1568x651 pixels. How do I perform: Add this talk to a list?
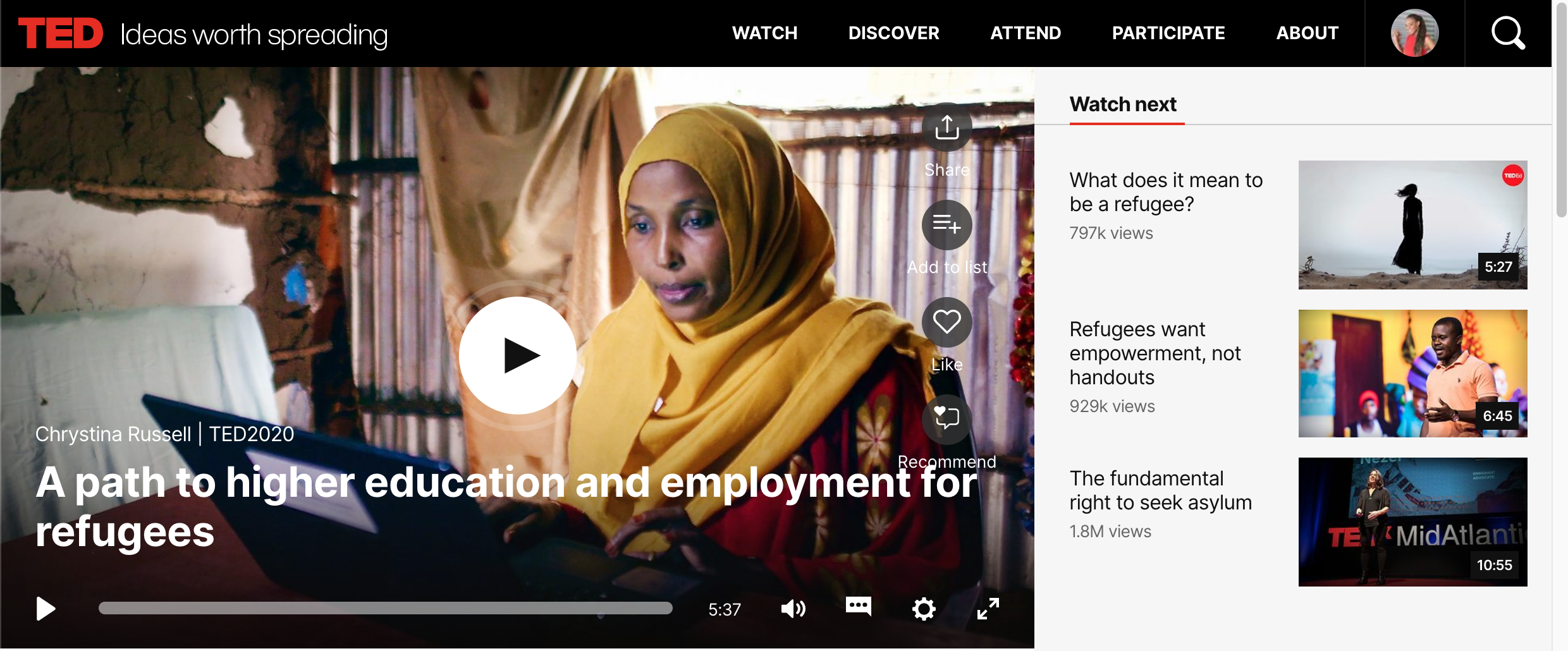point(946,224)
